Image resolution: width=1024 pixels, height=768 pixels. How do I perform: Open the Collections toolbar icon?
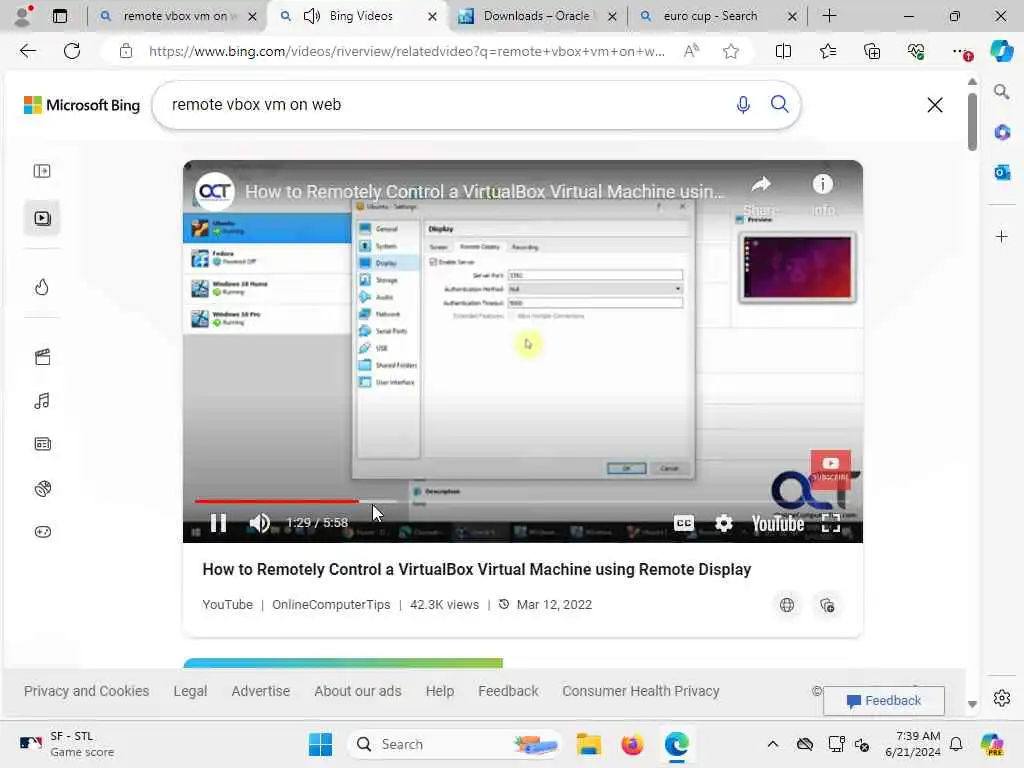[872, 51]
